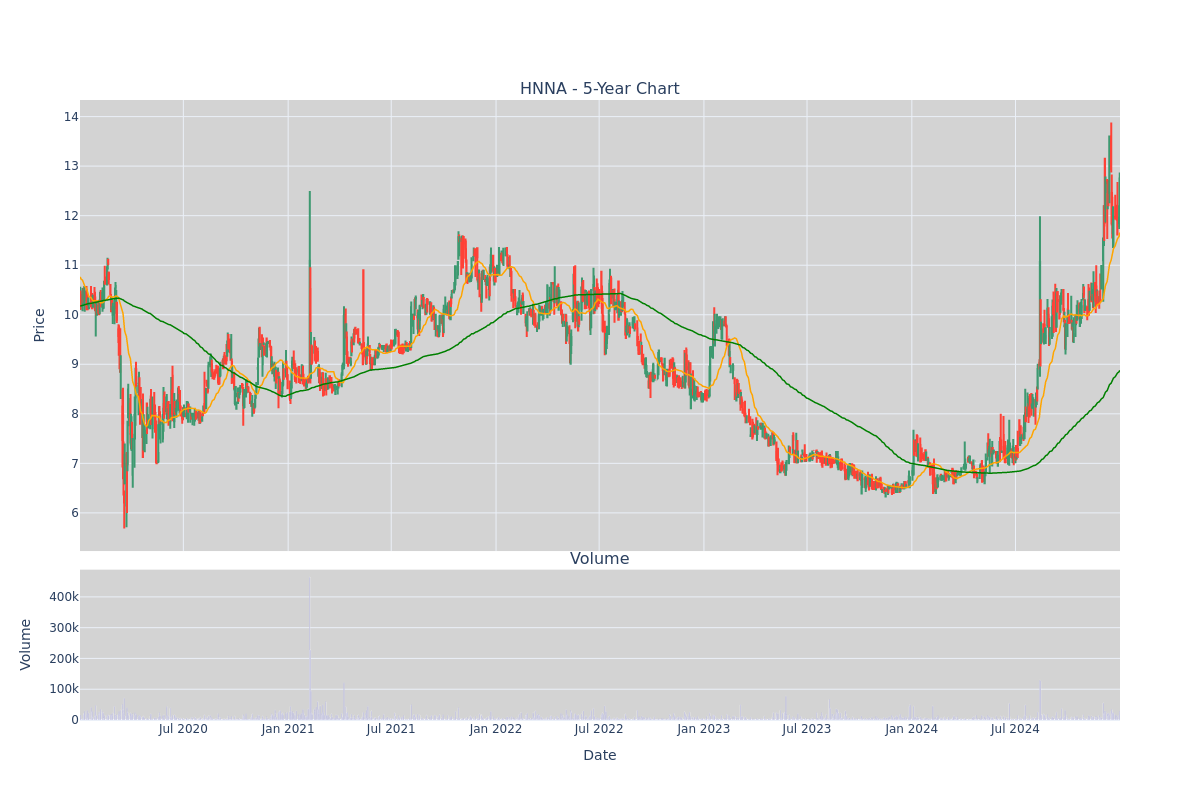Click the tallest volume spike near Jan 2021
Viewport: 1200px width, 800px height.
(309, 648)
